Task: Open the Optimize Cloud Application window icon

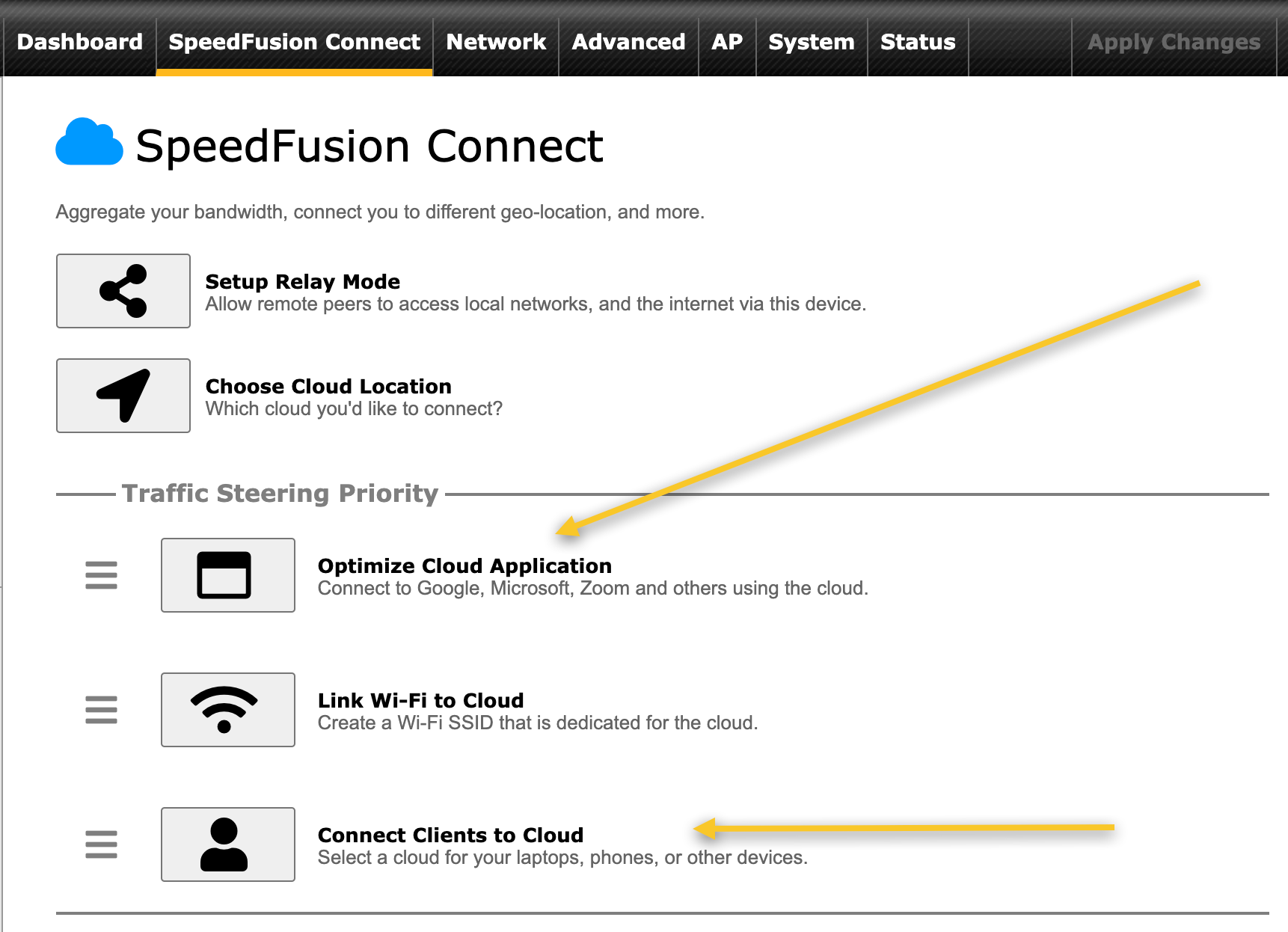Action: pos(228,575)
